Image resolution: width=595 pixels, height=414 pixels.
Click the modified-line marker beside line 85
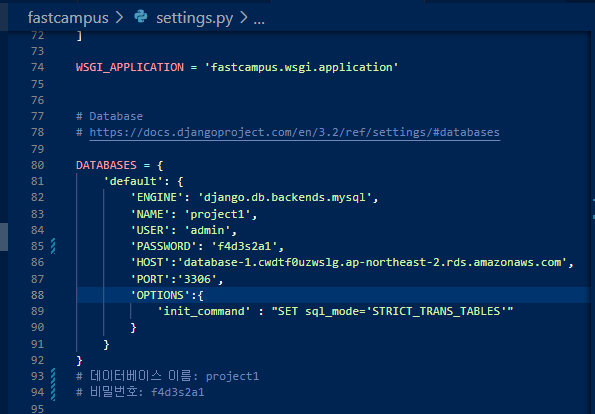coord(53,246)
